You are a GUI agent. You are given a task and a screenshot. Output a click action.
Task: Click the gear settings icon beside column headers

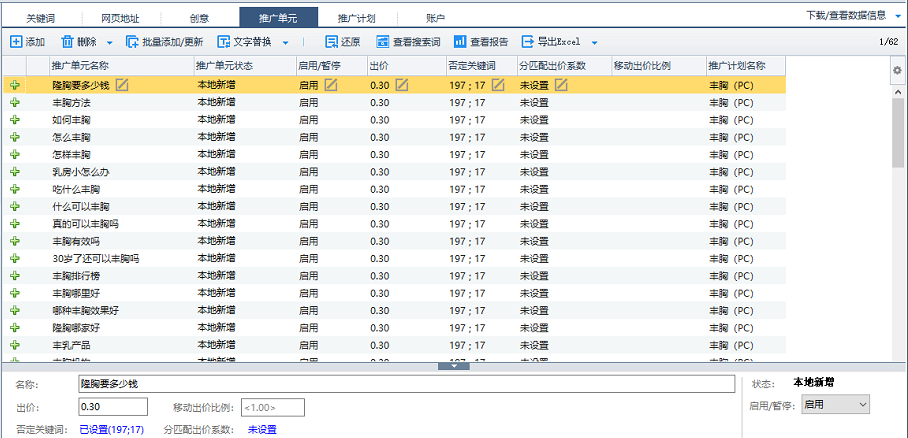pos(896,70)
